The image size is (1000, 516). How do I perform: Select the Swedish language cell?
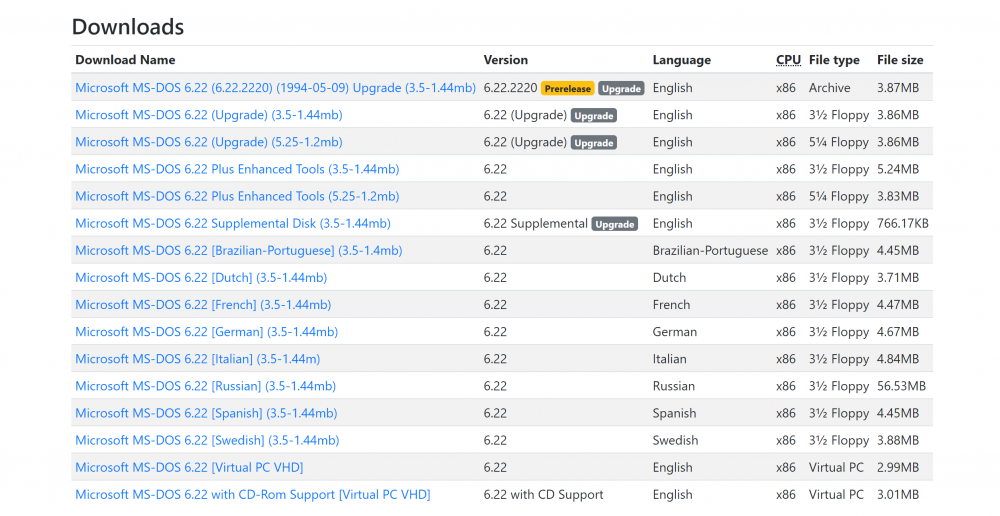click(x=675, y=441)
